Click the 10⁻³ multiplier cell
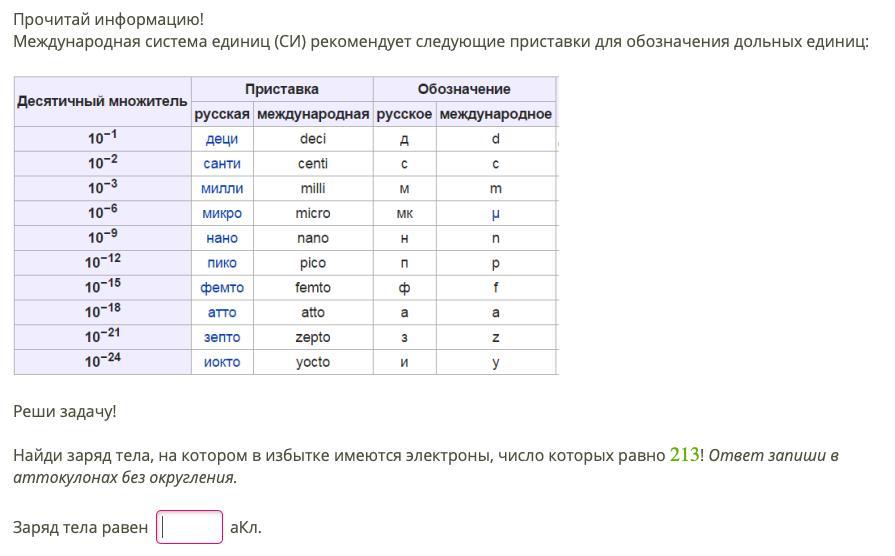This screenshot has width=895, height=556. tap(103, 188)
